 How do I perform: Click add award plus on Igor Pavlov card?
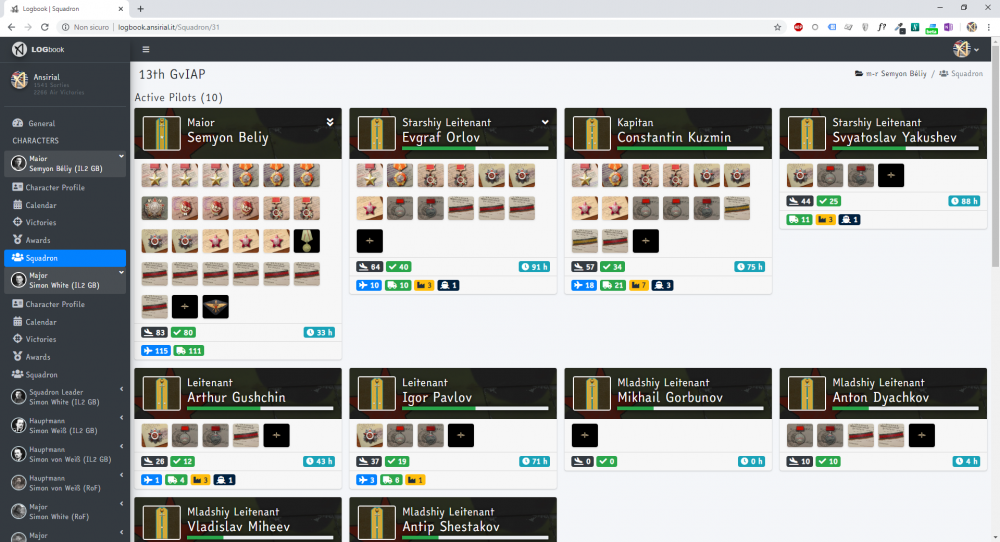click(460, 436)
